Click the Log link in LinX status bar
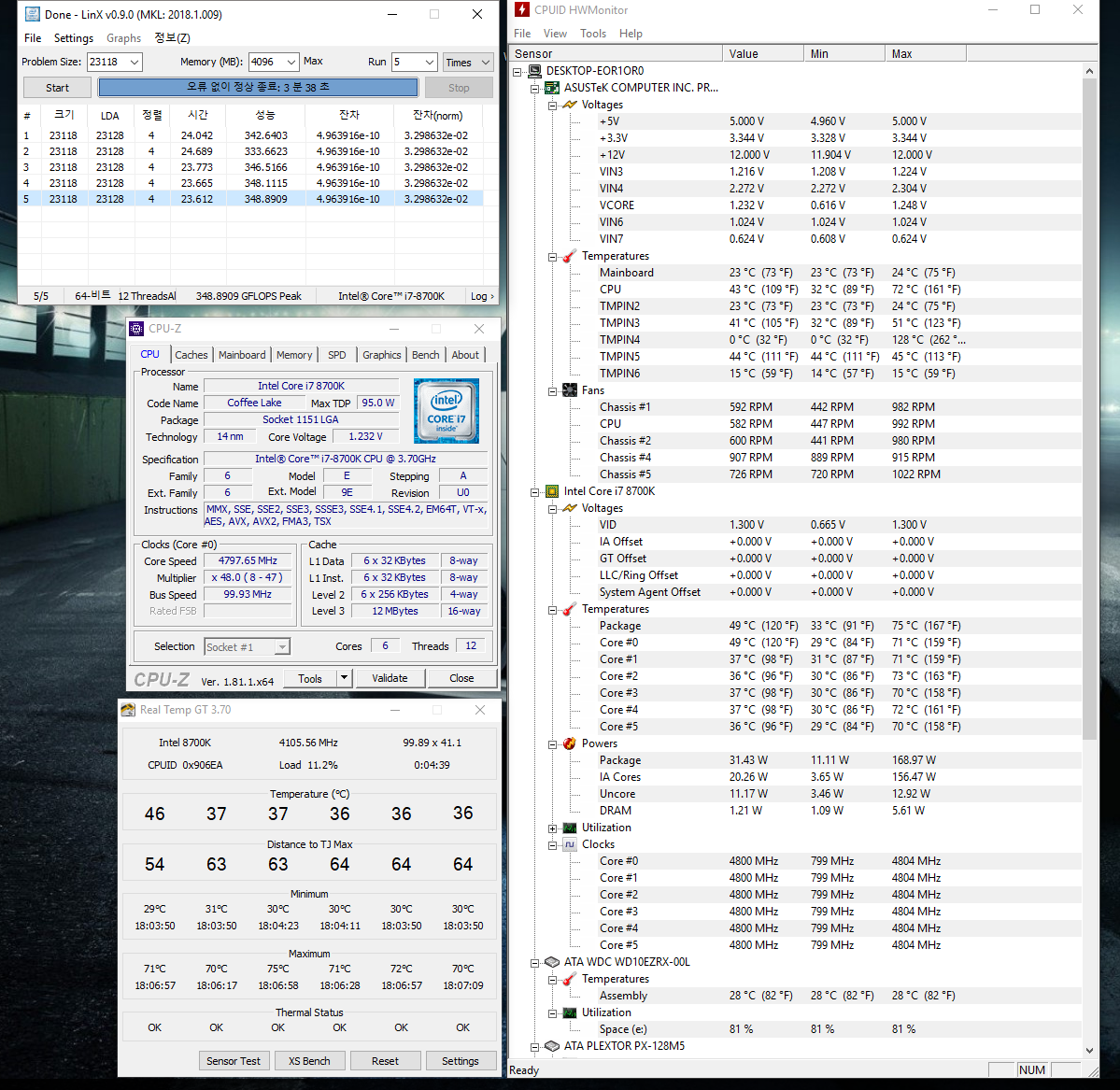Image resolution: width=1120 pixels, height=1090 pixels. (482, 296)
